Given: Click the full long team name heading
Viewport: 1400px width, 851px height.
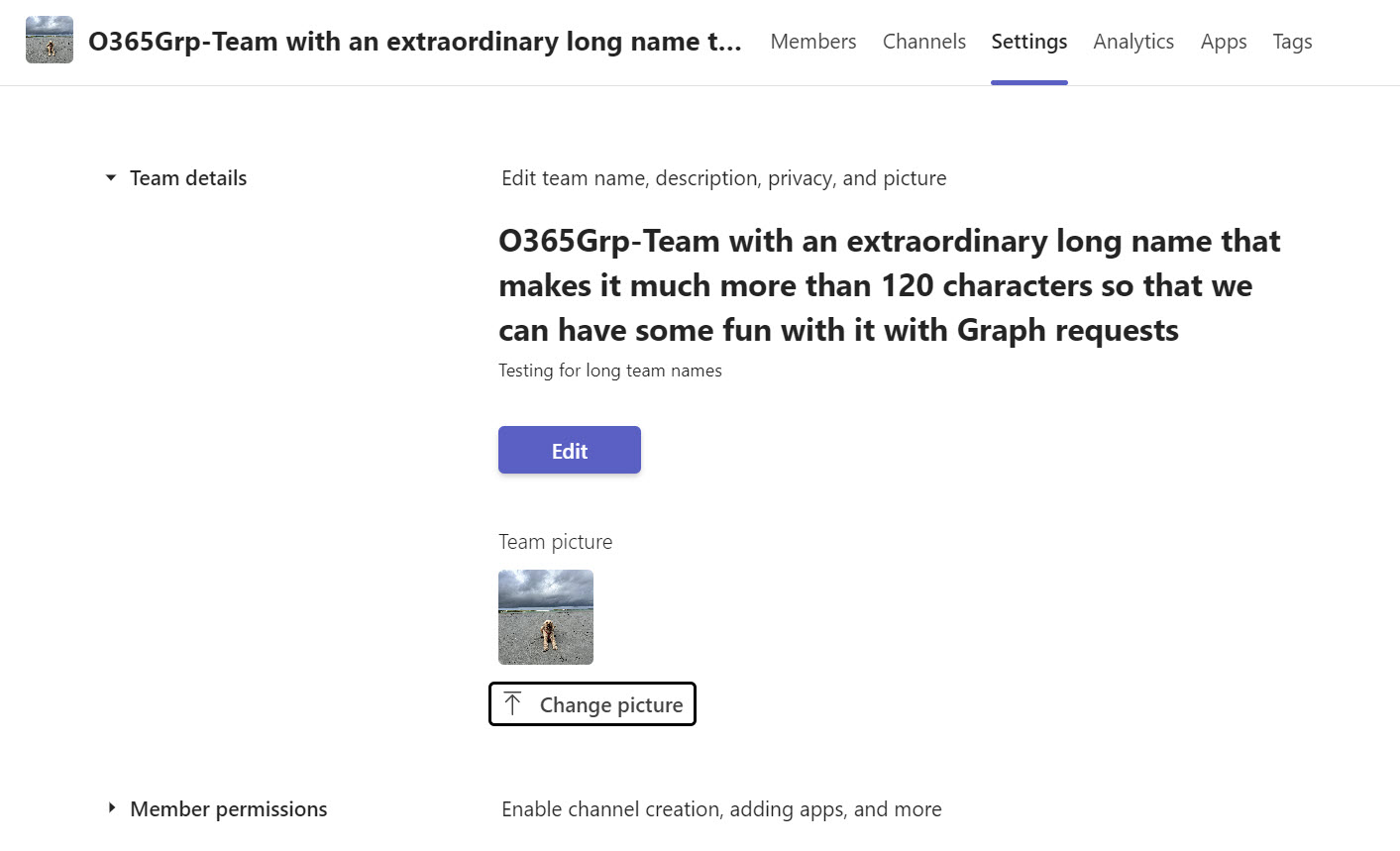Looking at the screenshot, I should (890, 285).
